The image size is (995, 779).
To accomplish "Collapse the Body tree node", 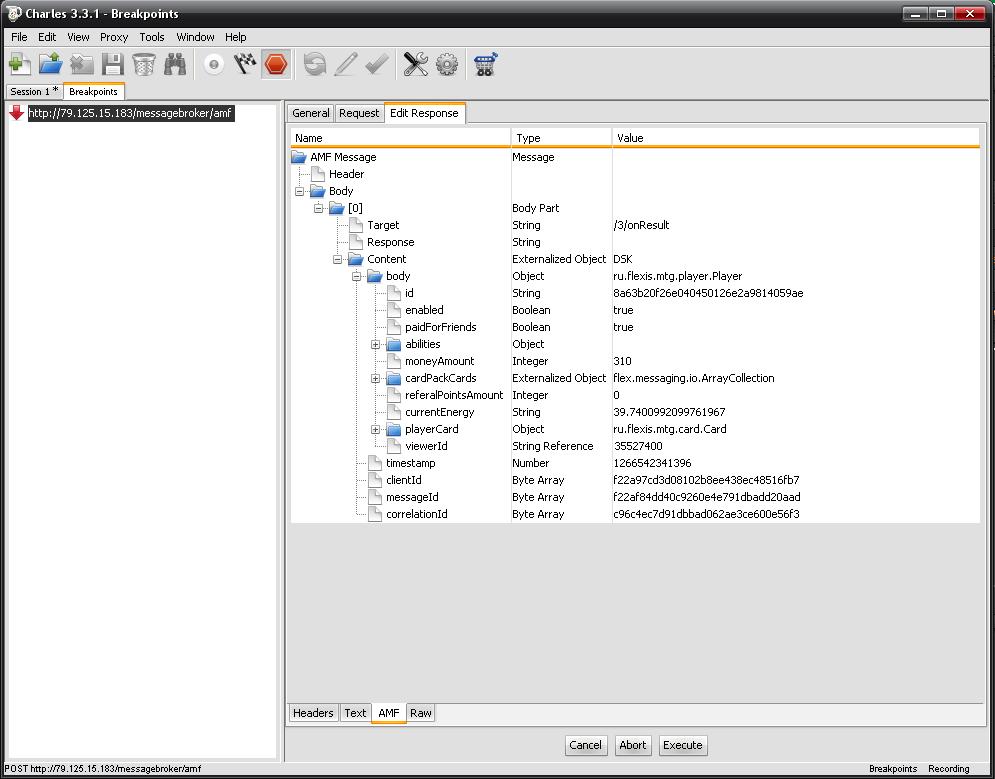I will point(299,191).
